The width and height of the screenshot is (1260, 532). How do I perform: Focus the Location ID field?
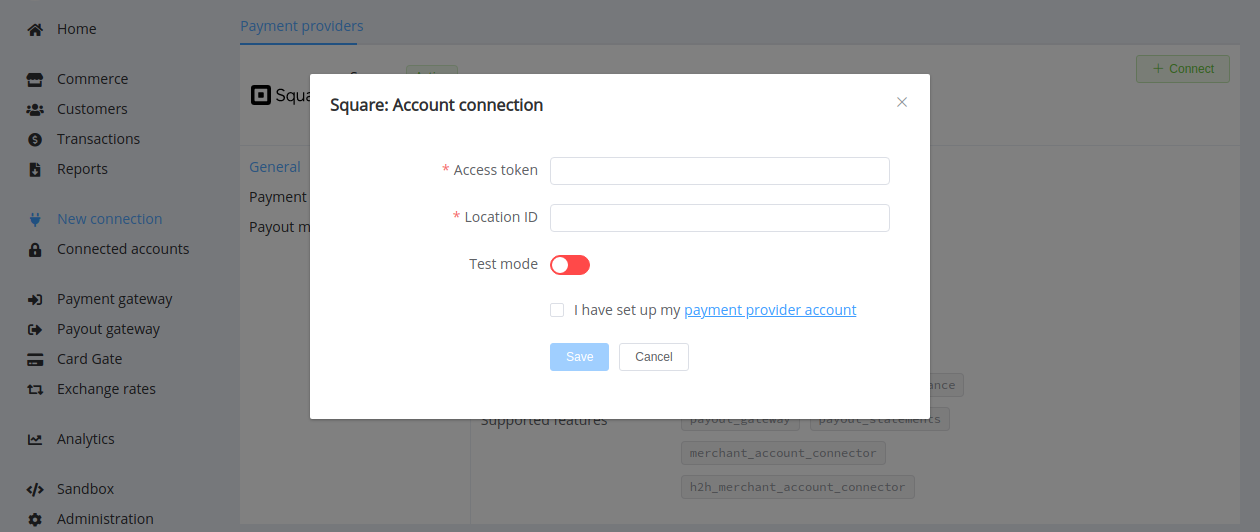click(720, 218)
